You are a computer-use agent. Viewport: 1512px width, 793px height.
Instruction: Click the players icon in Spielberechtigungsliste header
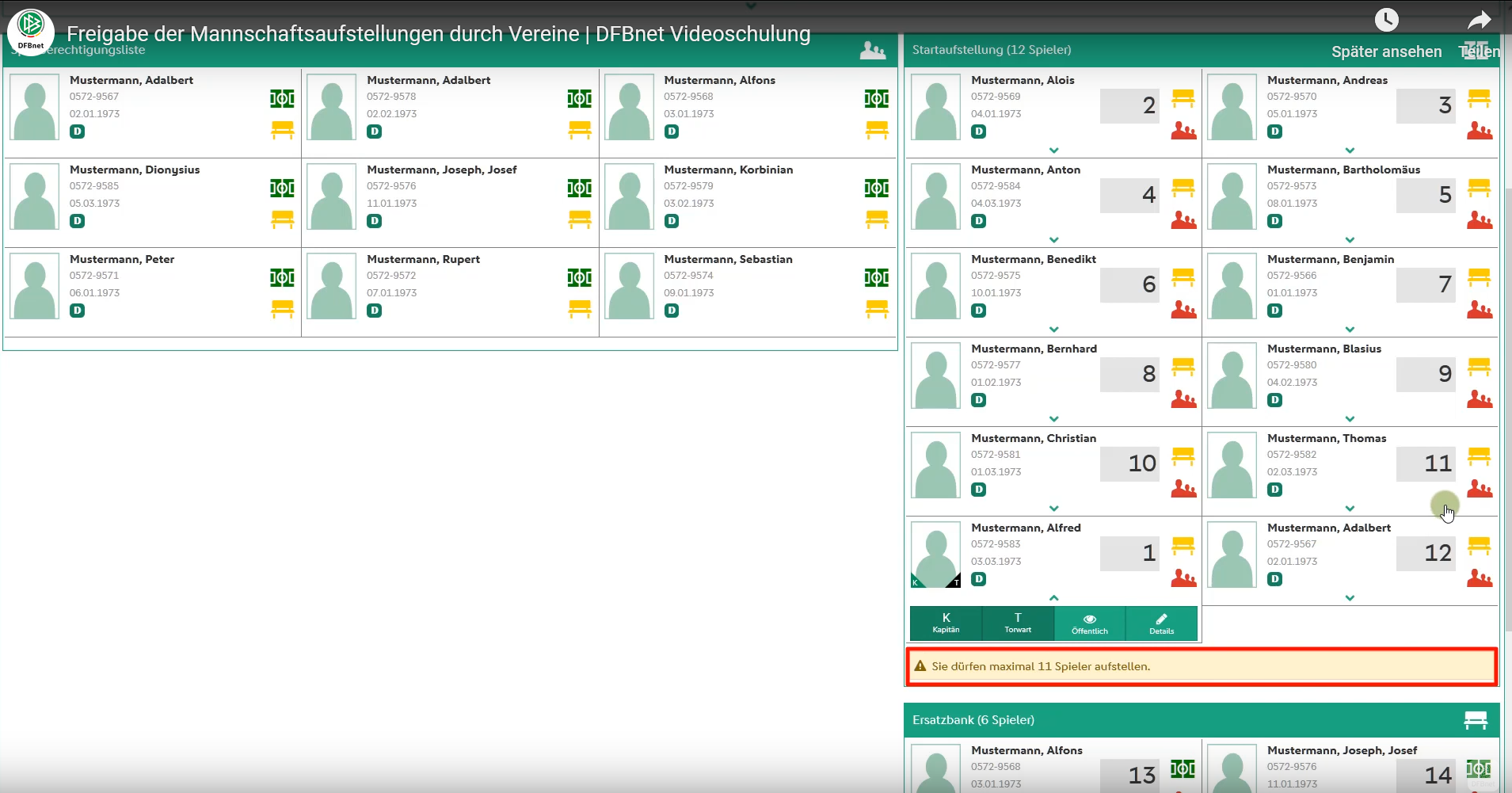pos(872,50)
